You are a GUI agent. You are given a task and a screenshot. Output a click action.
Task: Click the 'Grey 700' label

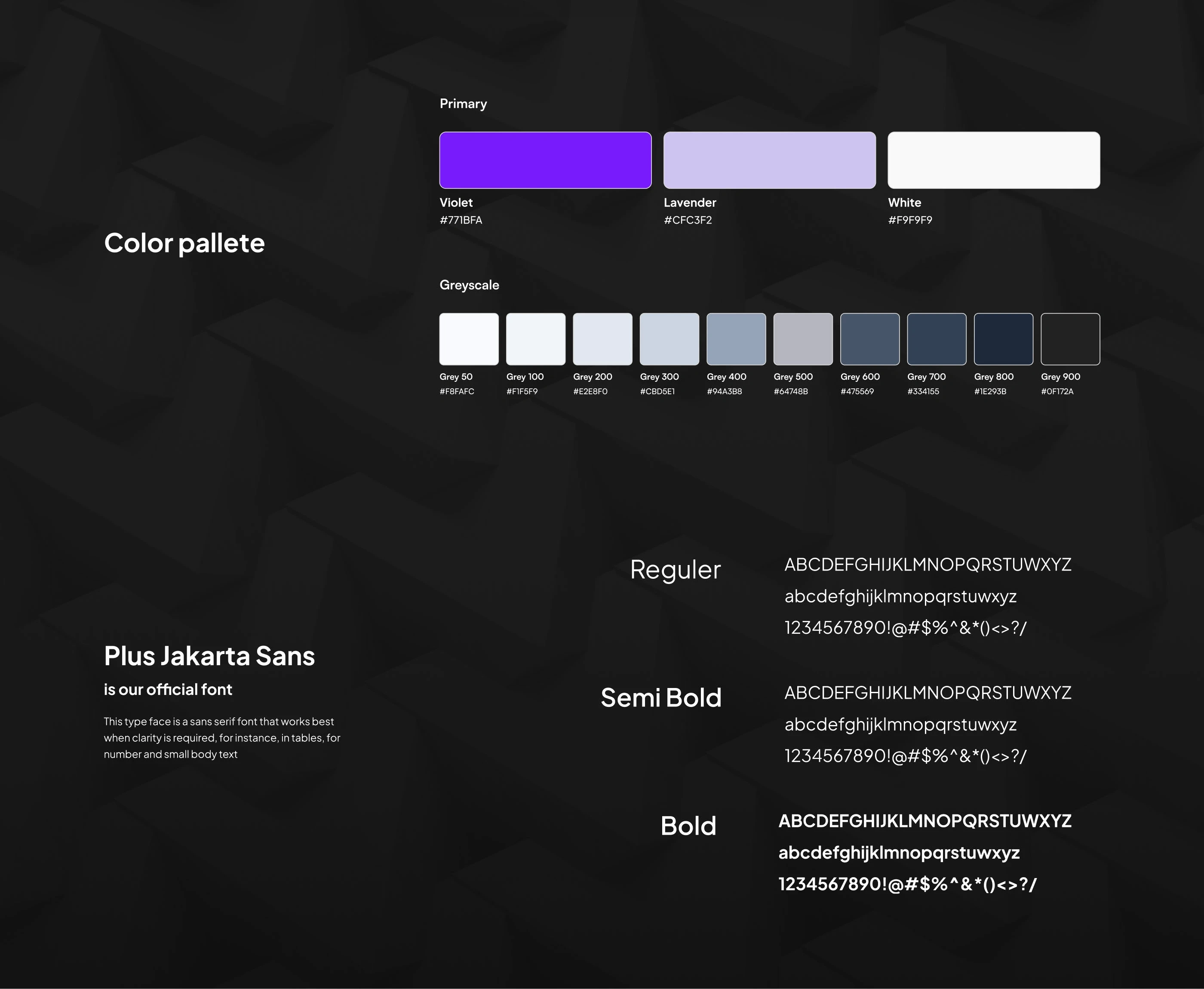(x=926, y=377)
